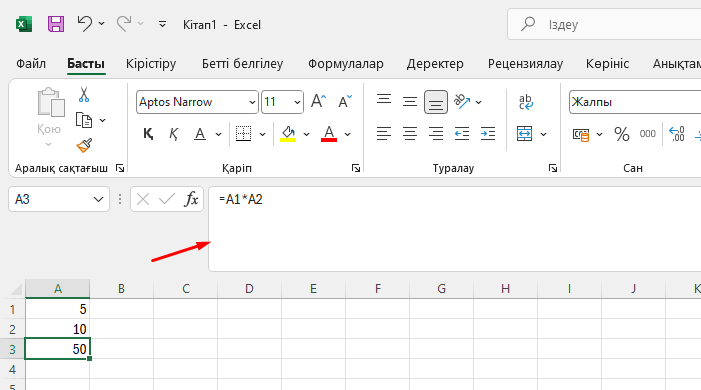701x390 pixels.
Task: Click the Cut scissors icon
Action: [x=84, y=94]
